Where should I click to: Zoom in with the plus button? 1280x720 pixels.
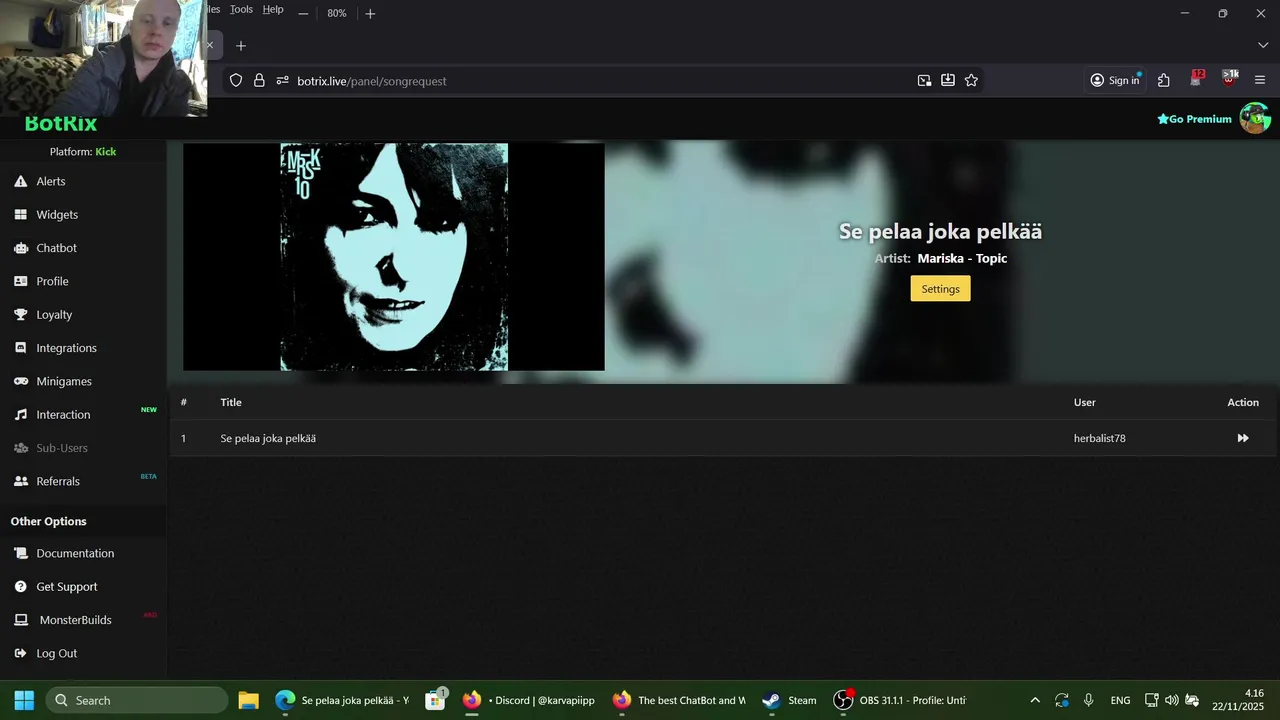point(370,13)
